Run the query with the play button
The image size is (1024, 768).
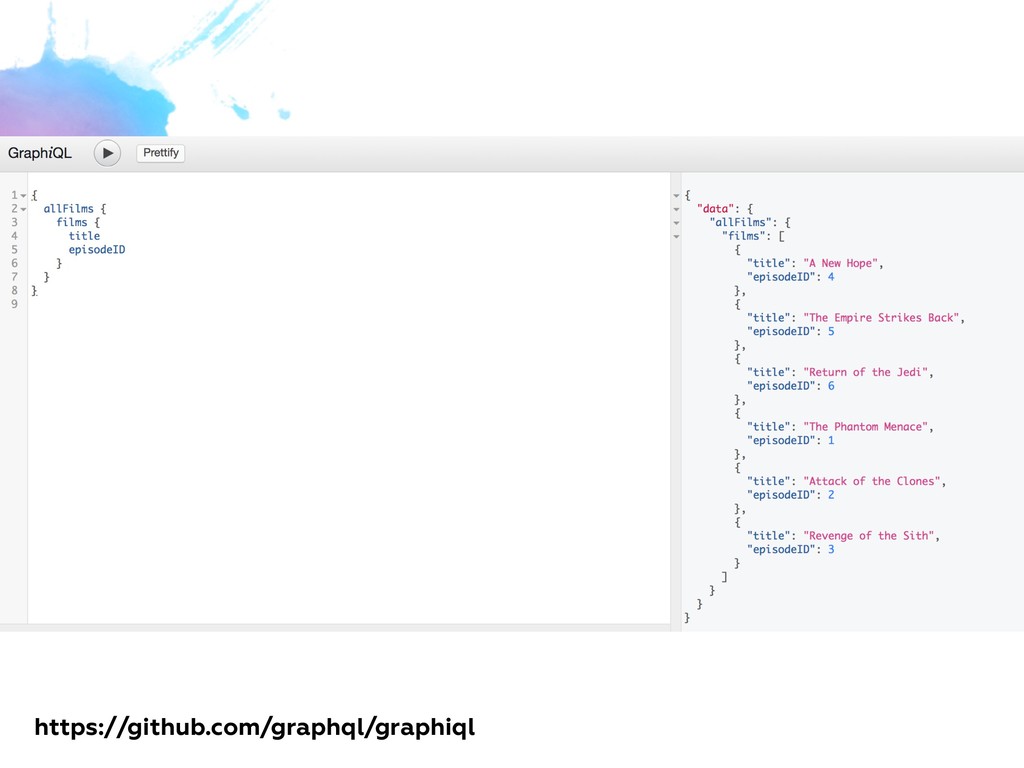click(107, 153)
